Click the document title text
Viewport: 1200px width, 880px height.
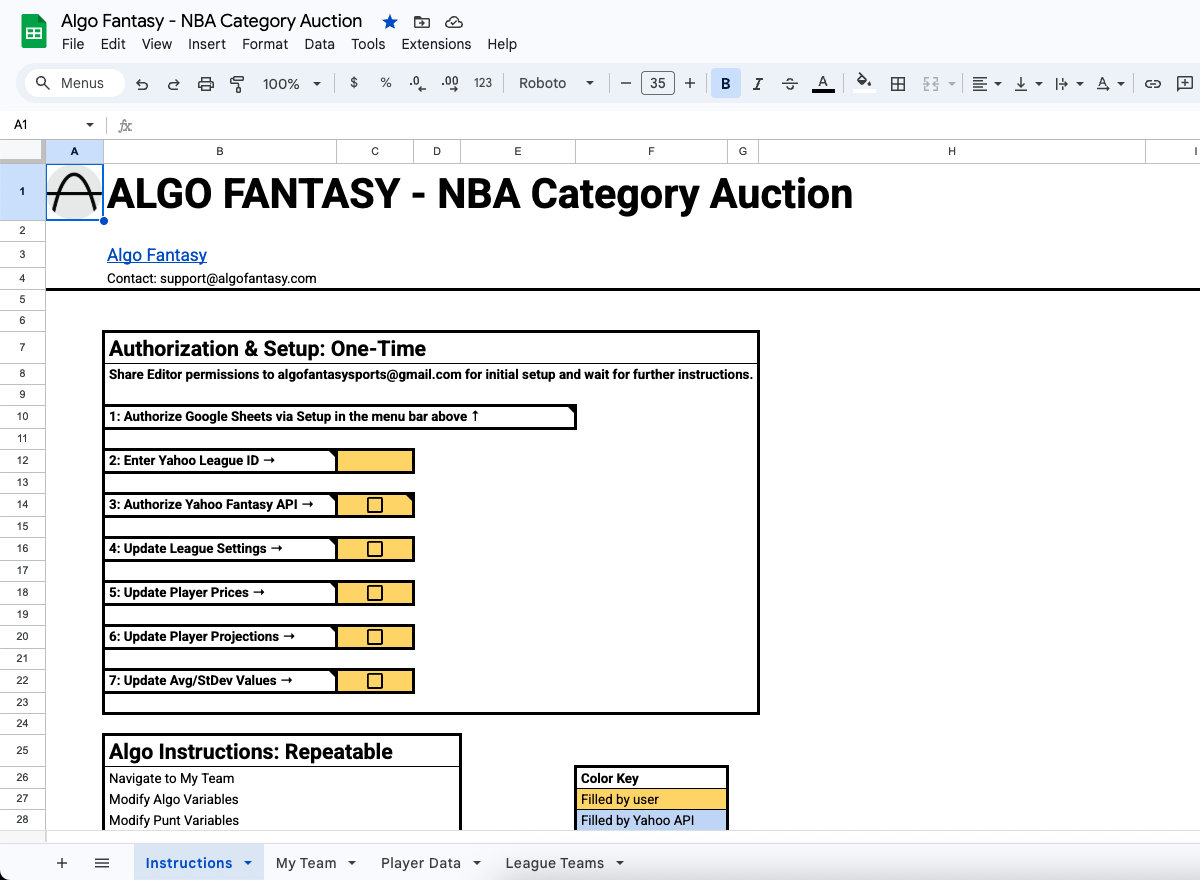pos(212,21)
